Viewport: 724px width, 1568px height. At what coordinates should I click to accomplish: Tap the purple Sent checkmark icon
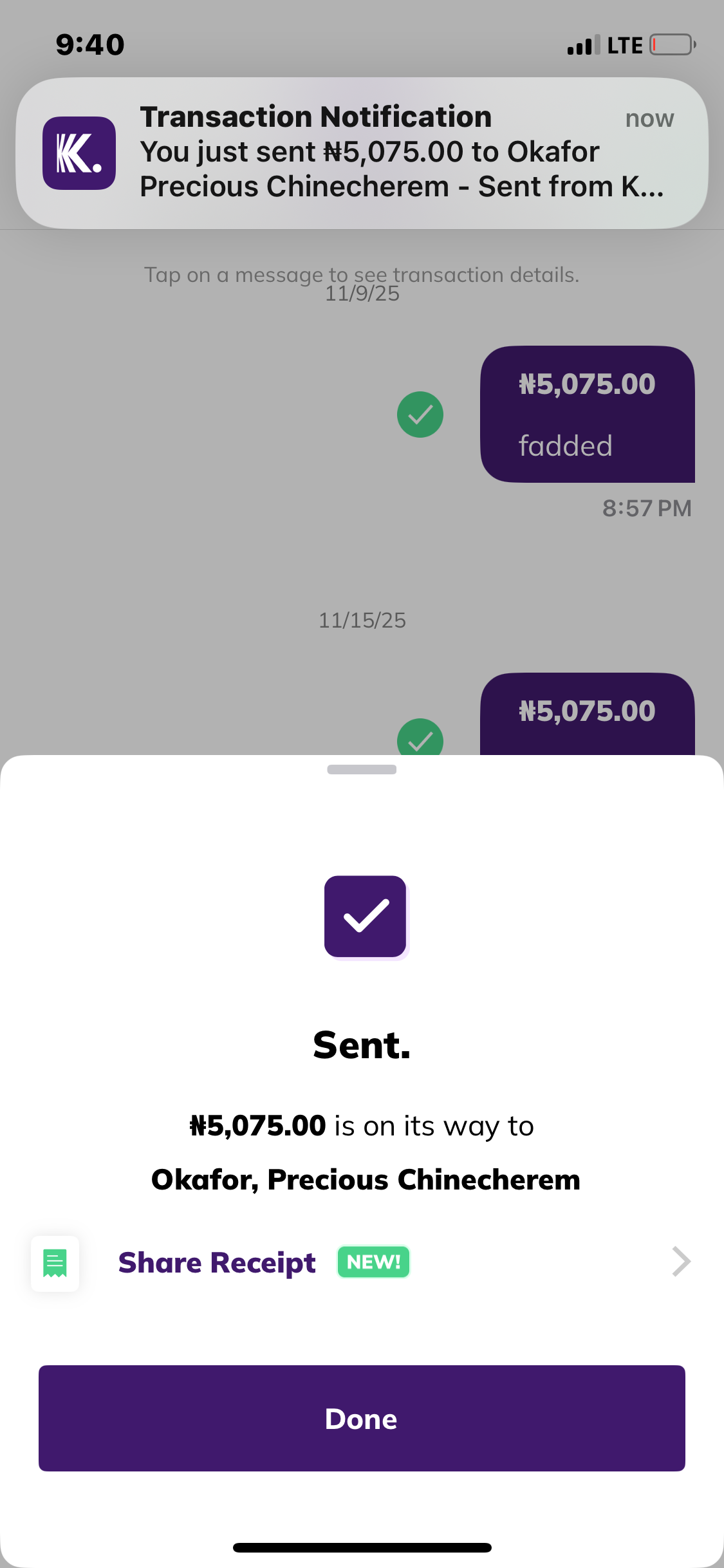point(365,917)
